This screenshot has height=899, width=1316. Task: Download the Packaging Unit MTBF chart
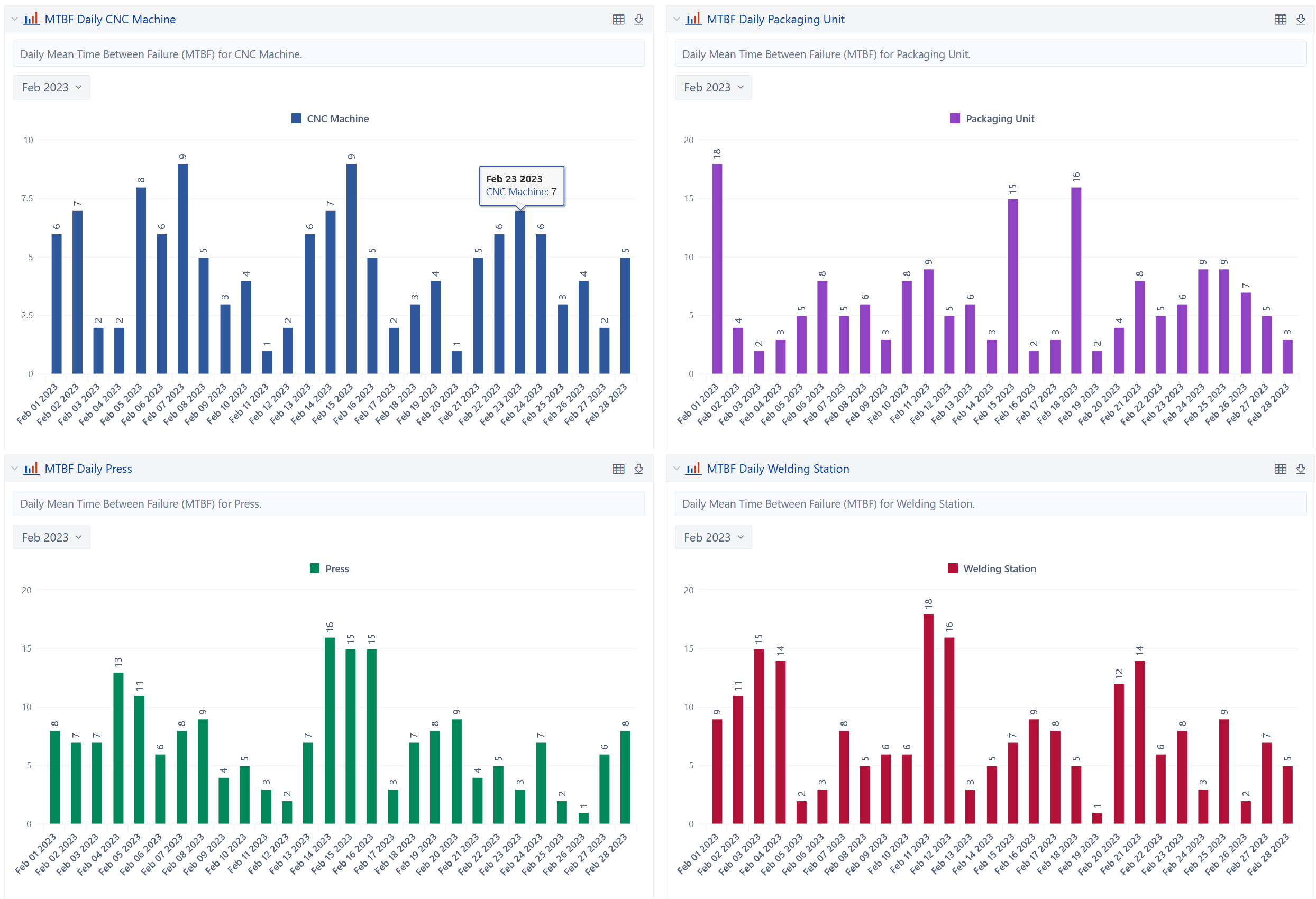point(1301,19)
